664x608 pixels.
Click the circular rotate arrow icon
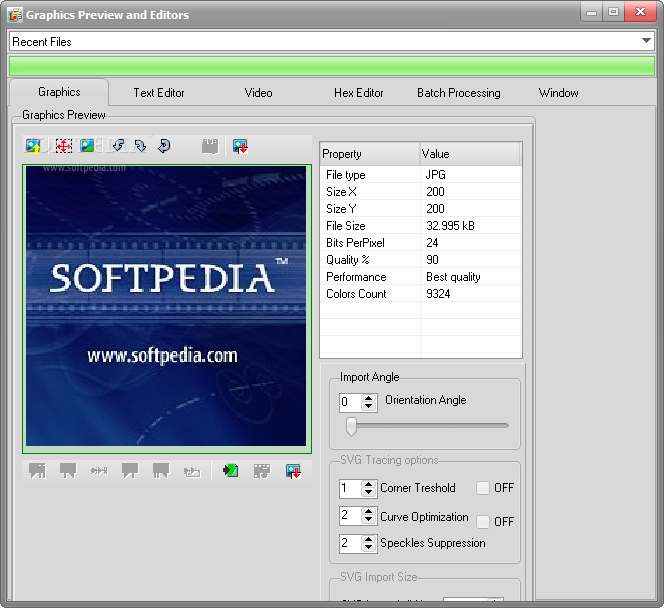164,146
